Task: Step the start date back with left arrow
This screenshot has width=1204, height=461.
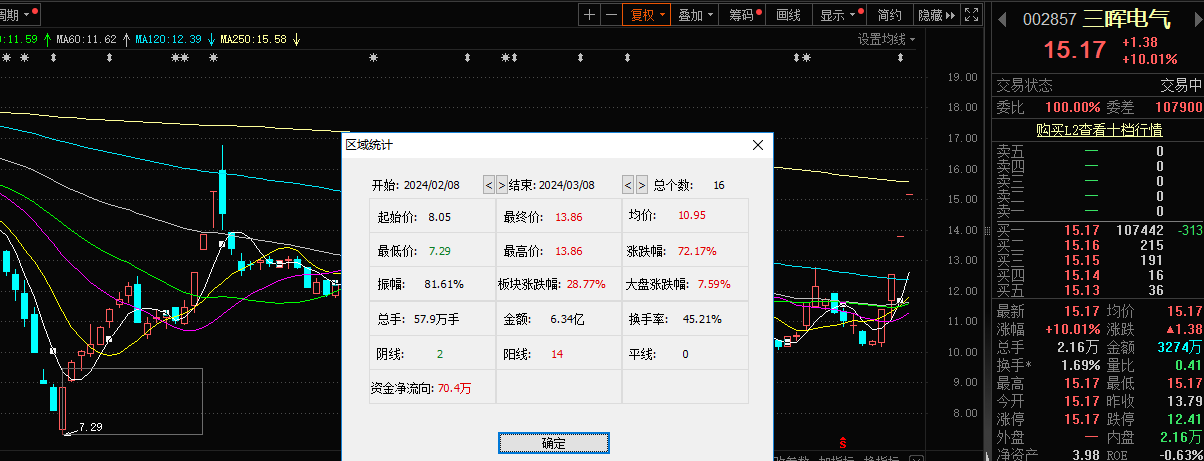Action: (489, 185)
